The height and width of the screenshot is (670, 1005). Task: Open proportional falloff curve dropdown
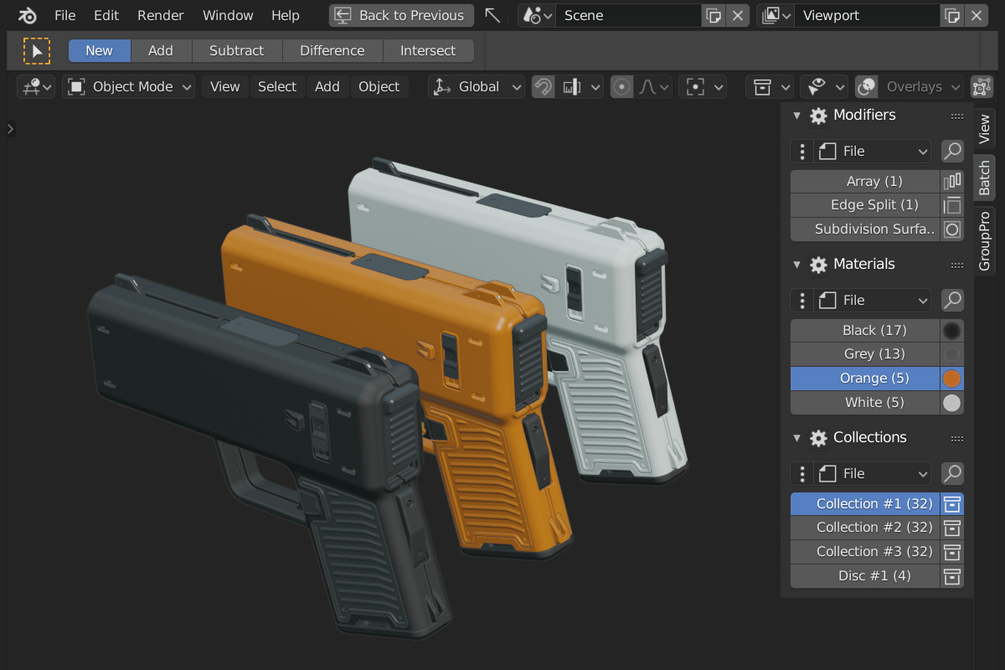click(654, 87)
